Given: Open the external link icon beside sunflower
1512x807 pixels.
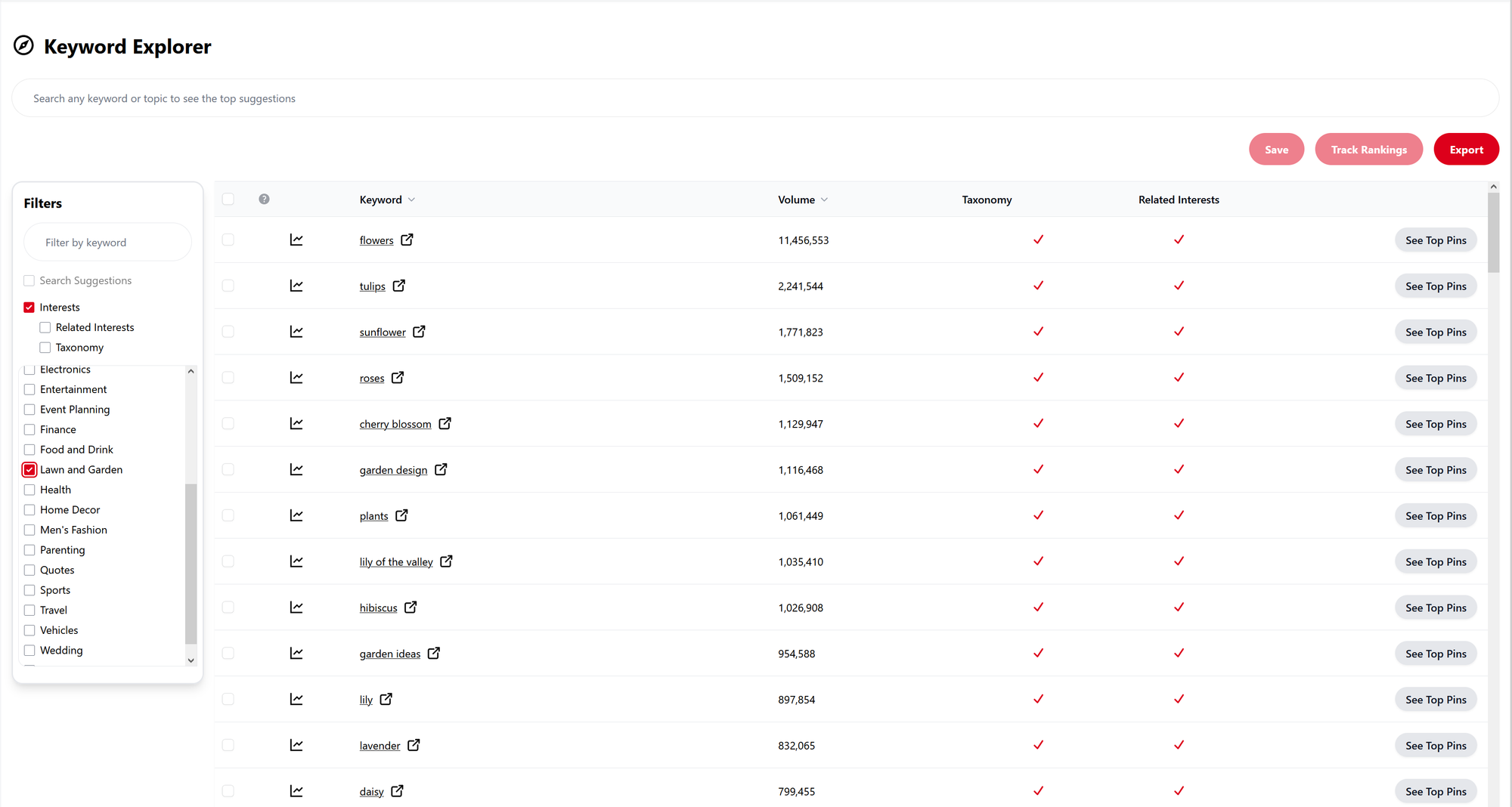Looking at the screenshot, I should click(x=419, y=332).
